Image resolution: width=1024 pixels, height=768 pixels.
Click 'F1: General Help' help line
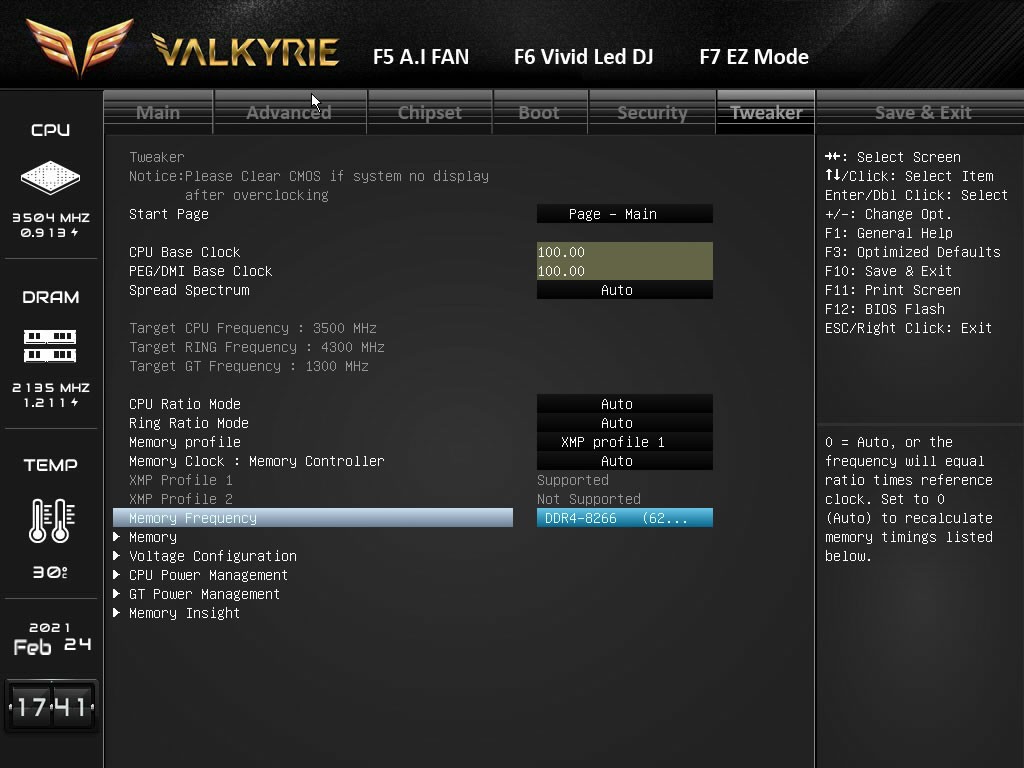(888, 233)
